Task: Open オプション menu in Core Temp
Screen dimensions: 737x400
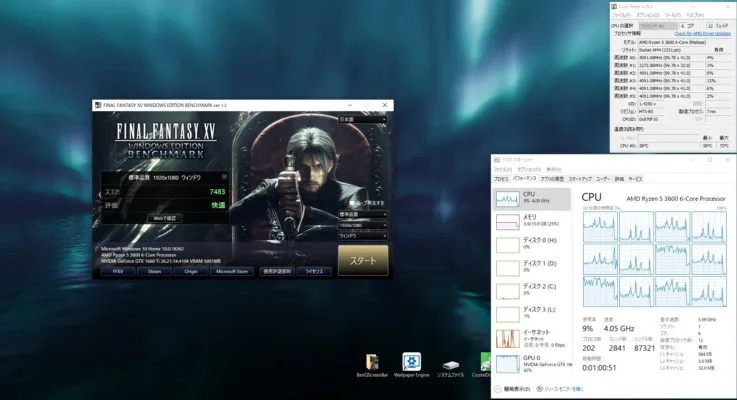Action: [648, 16]
